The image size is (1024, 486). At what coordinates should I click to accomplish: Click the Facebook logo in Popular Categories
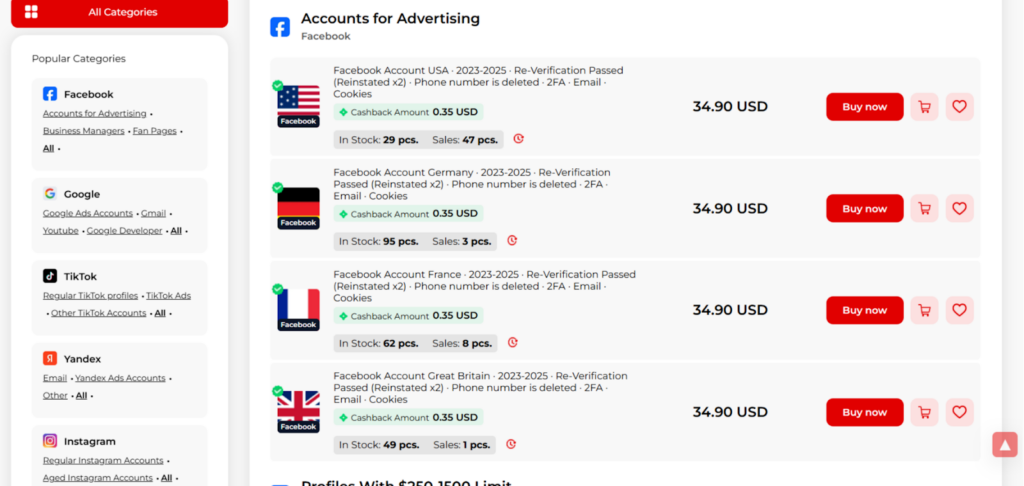tap(50, 94)
